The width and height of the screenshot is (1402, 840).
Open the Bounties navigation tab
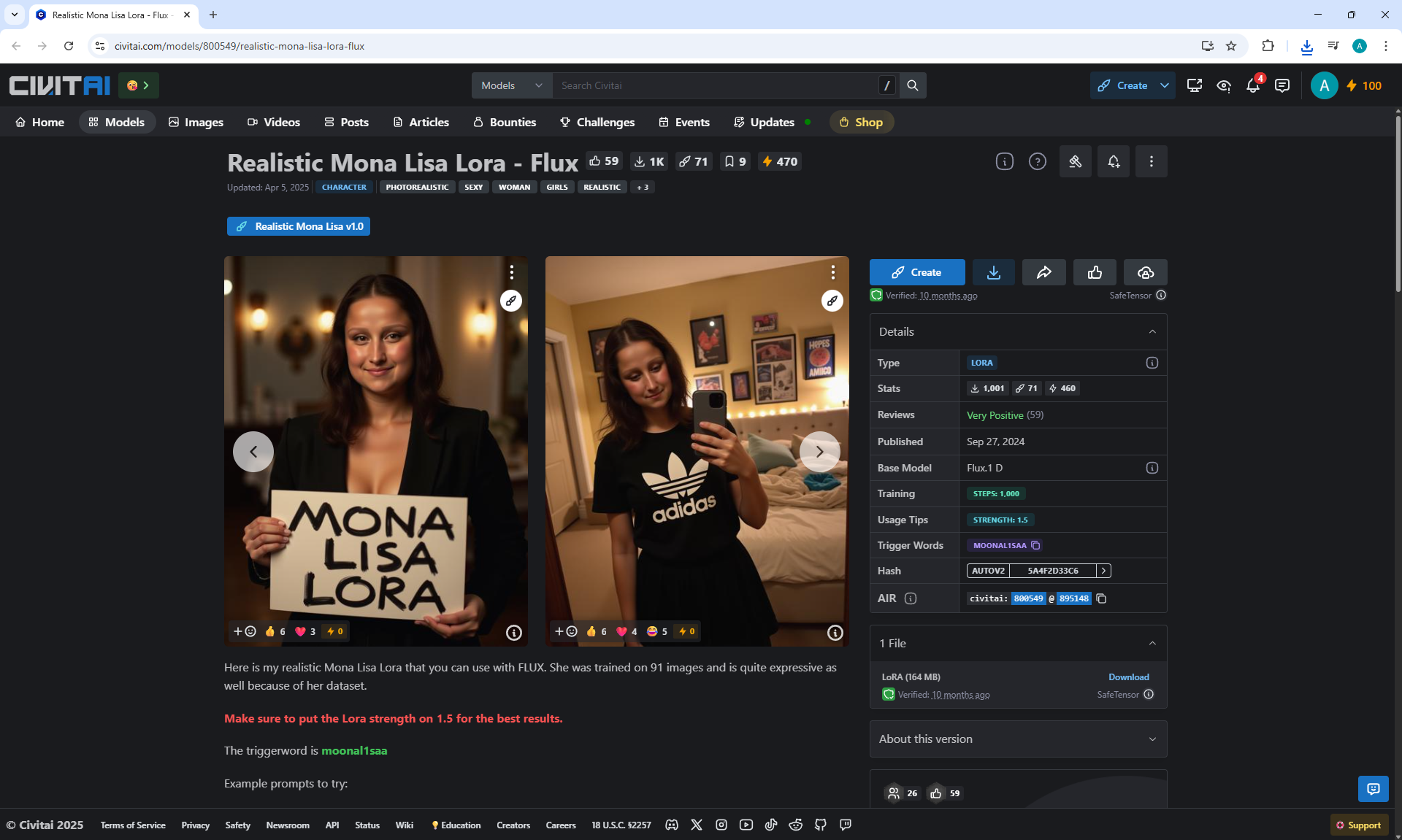(505, 122)
